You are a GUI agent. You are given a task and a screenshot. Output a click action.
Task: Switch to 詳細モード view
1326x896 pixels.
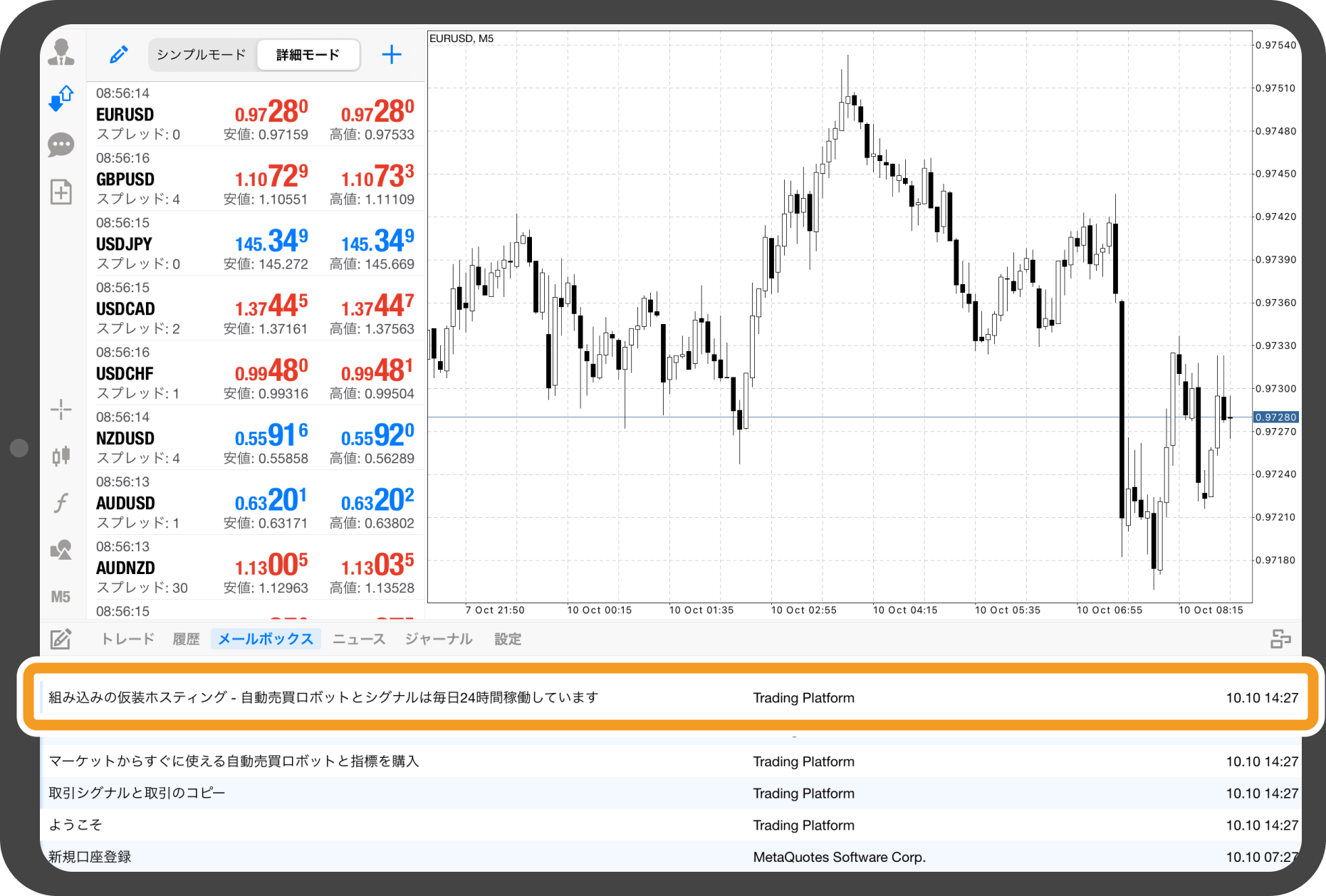(308, 55)
